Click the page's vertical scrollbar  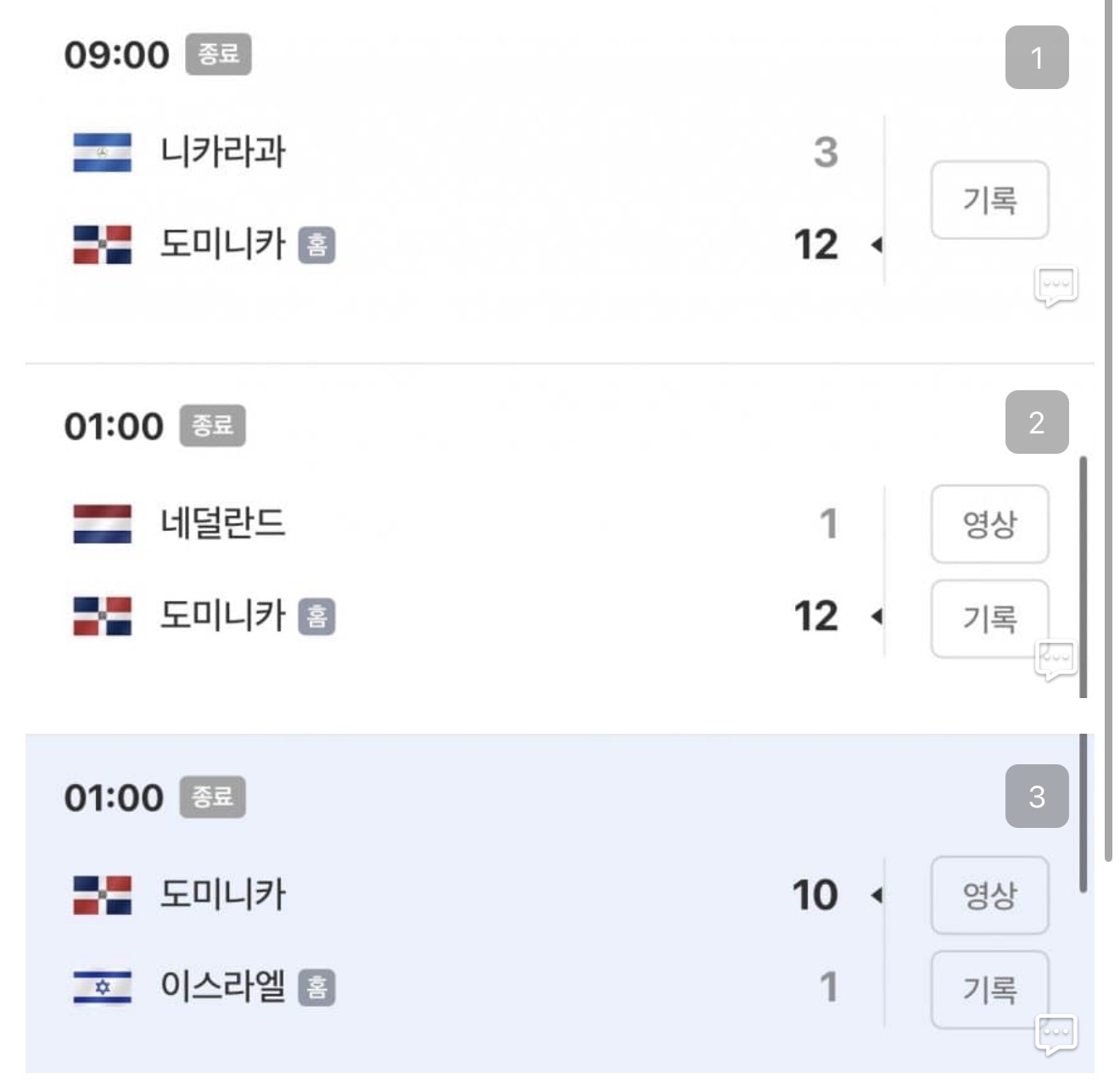(x=1108, y=424)
